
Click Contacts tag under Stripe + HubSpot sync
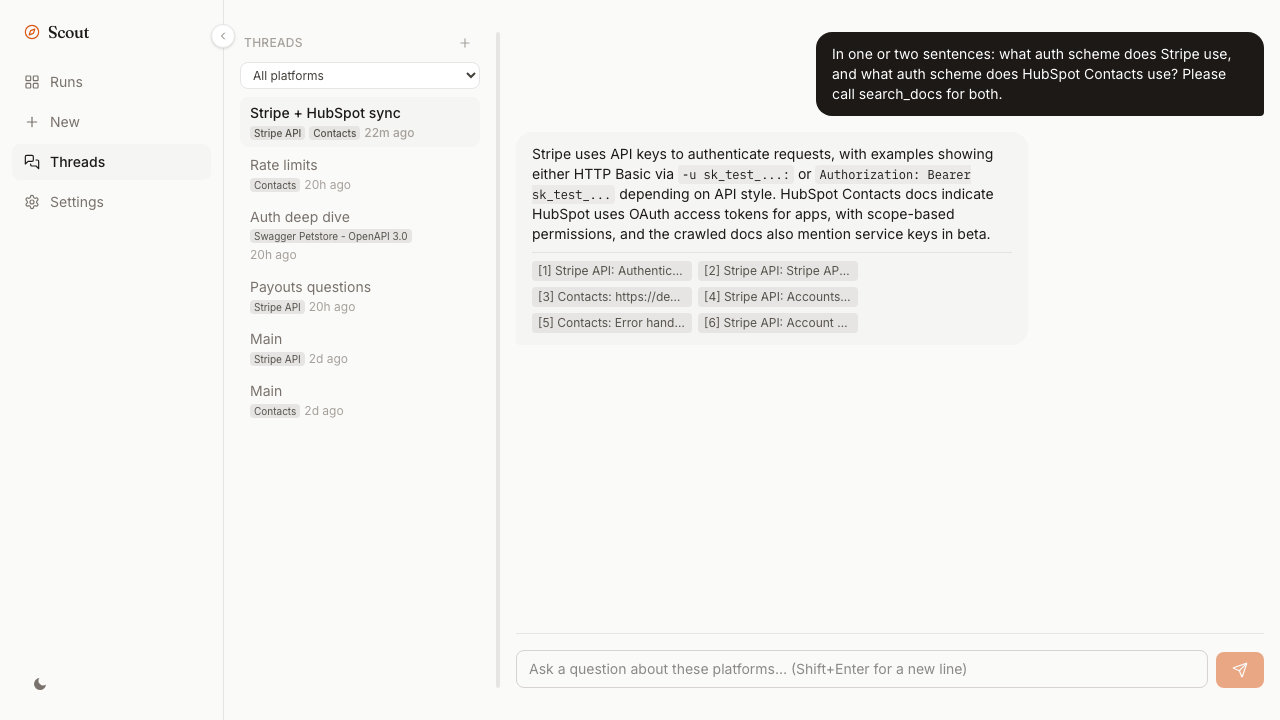pyautogui.click(x=334, y=133)
